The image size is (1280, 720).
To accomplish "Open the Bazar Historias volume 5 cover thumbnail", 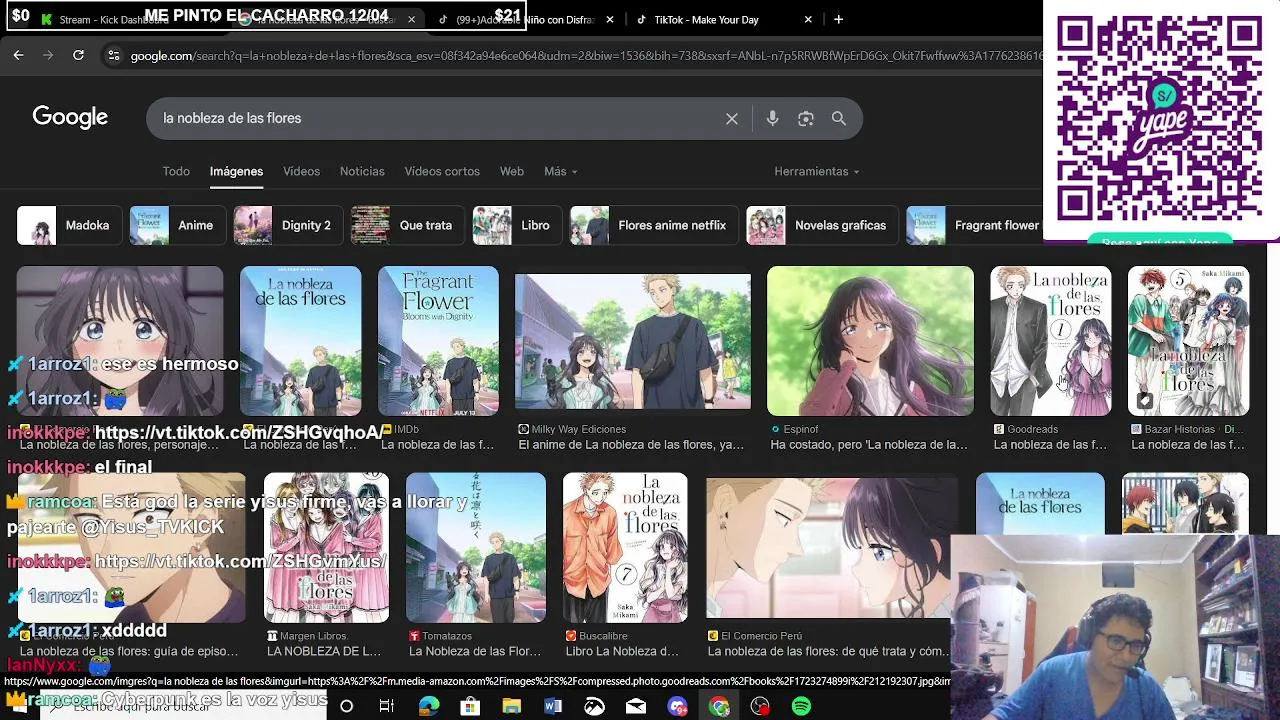I will tap(1188, 341).
